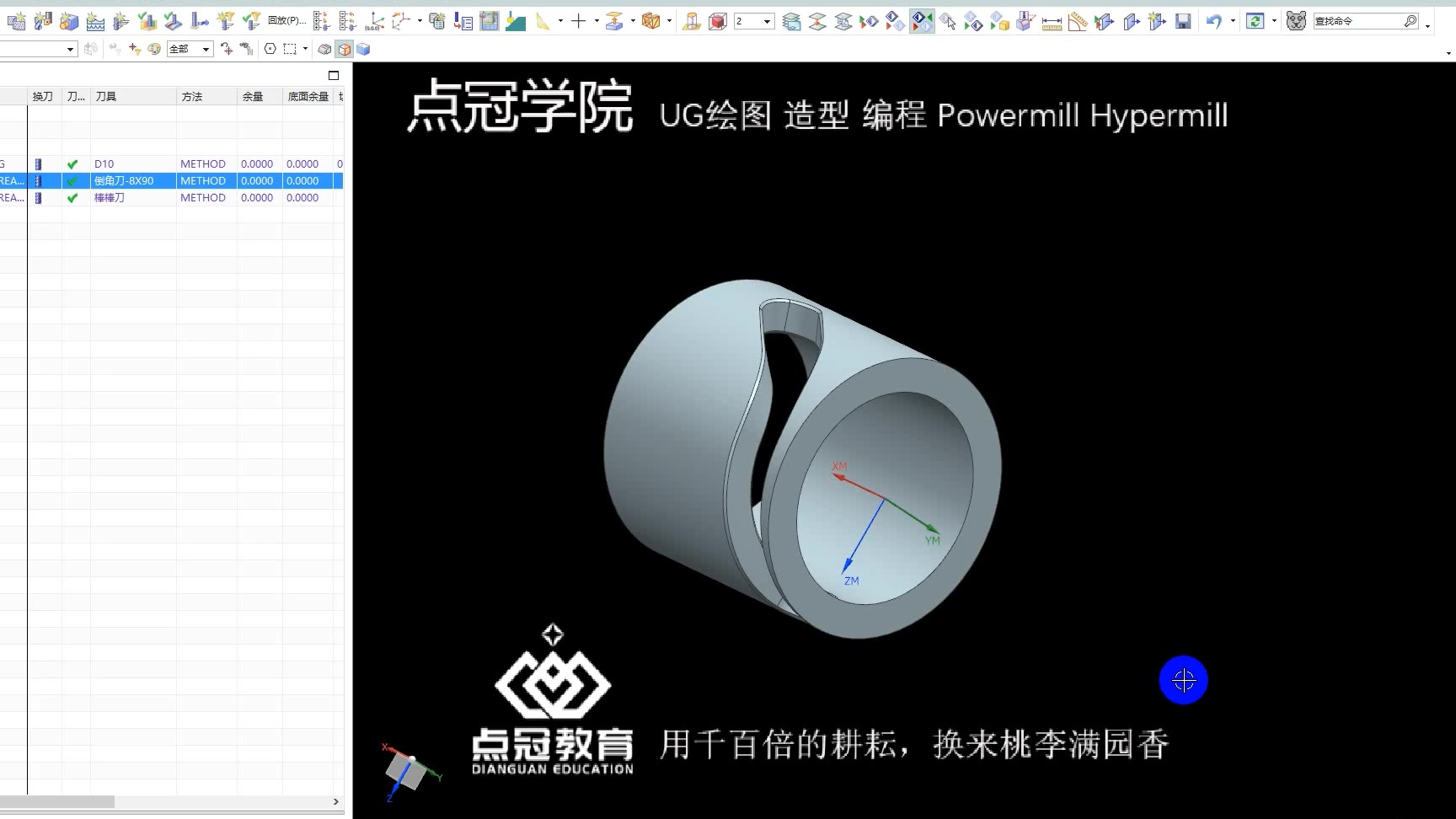Click the Create Operation icon
The image size is (1456, 819).
121,21
